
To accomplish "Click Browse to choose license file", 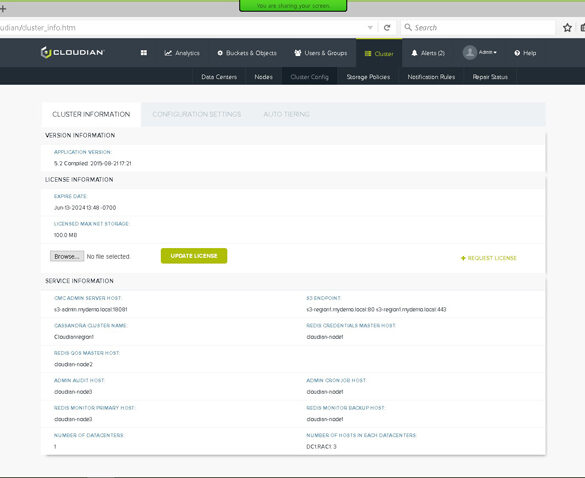I will click(67, 256).
